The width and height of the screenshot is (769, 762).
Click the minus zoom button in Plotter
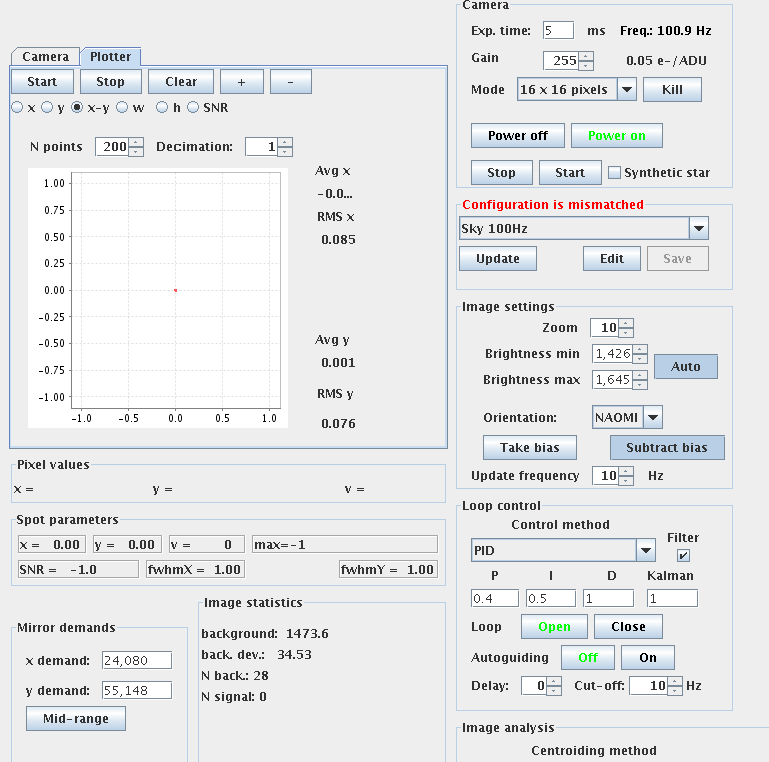[x=290, y=82]
